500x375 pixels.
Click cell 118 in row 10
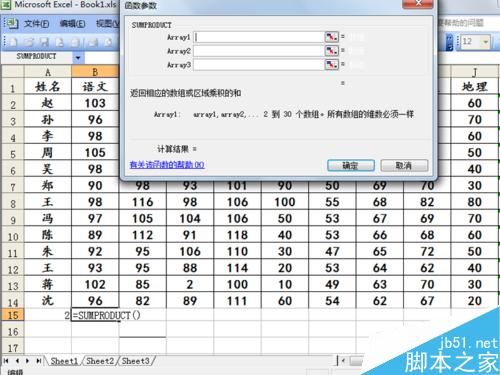coord(237,235)
